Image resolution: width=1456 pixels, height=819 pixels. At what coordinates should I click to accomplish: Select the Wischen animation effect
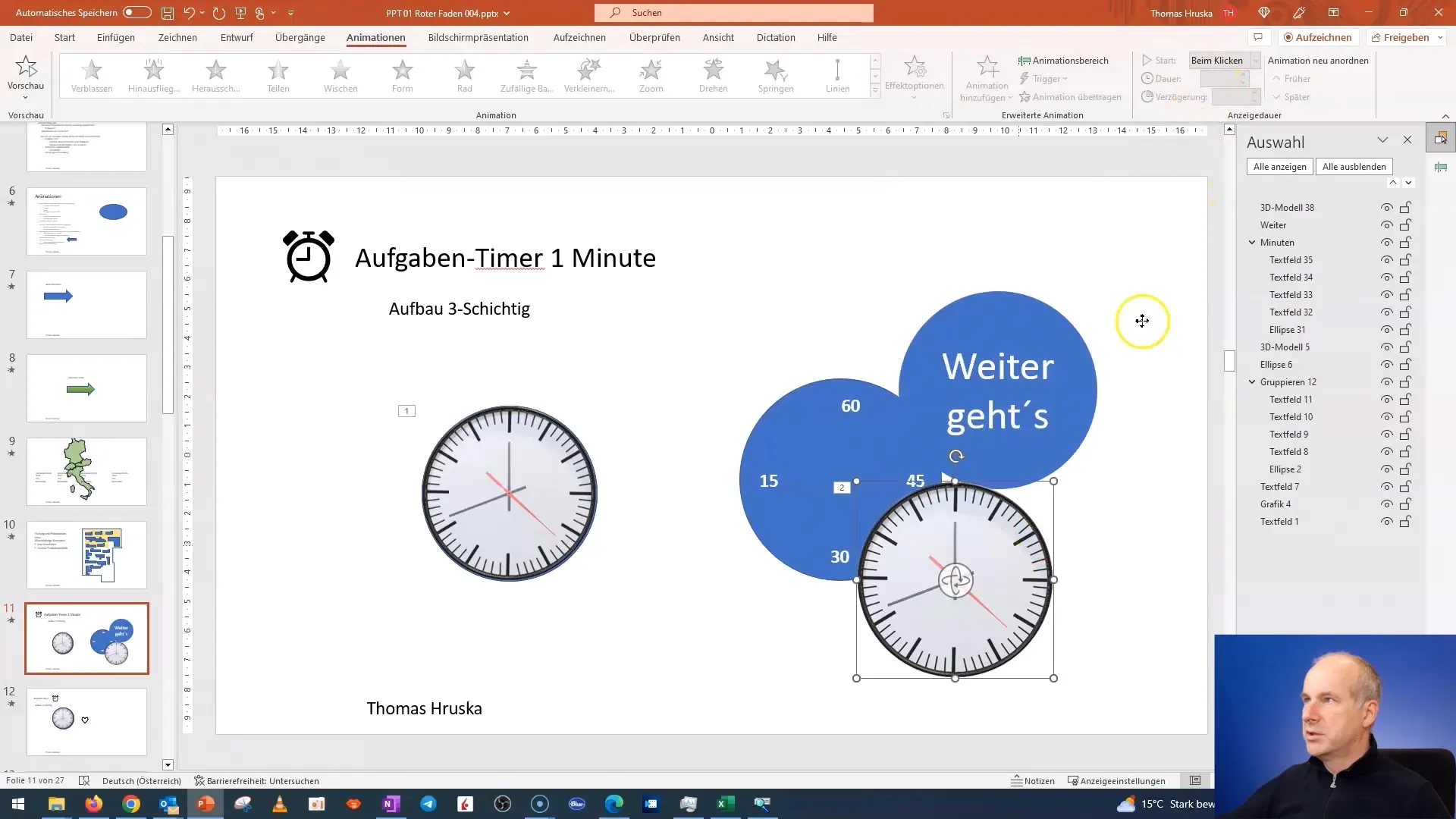[x=340, y=76]
